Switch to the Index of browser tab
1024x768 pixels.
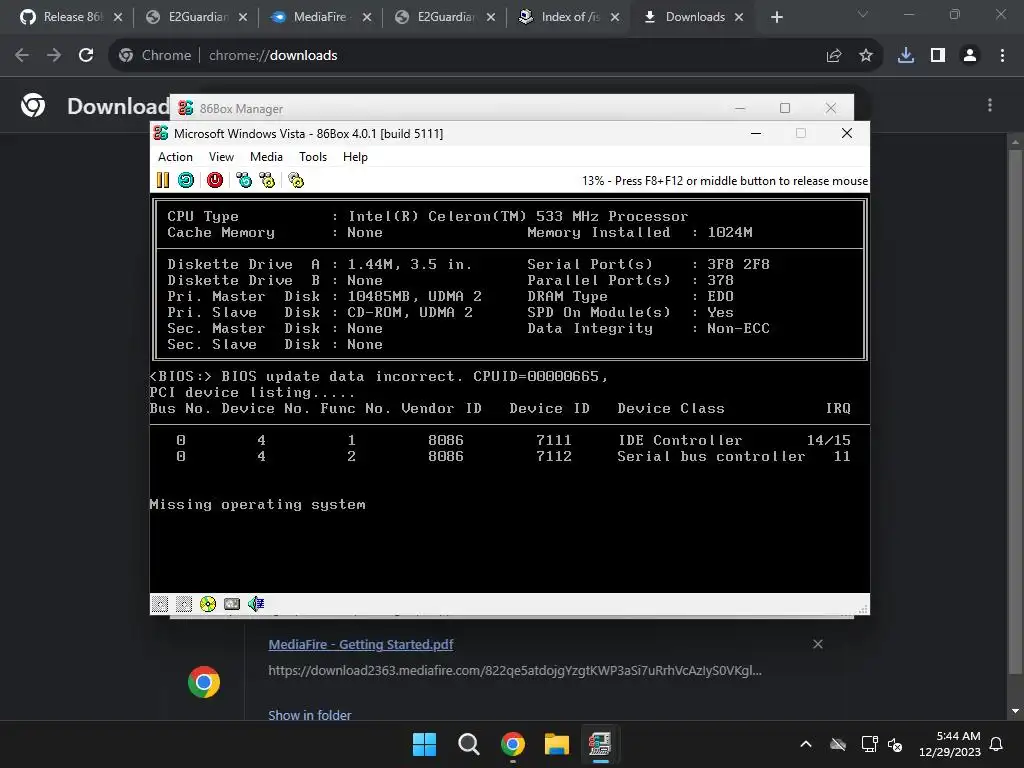point(560,17)
